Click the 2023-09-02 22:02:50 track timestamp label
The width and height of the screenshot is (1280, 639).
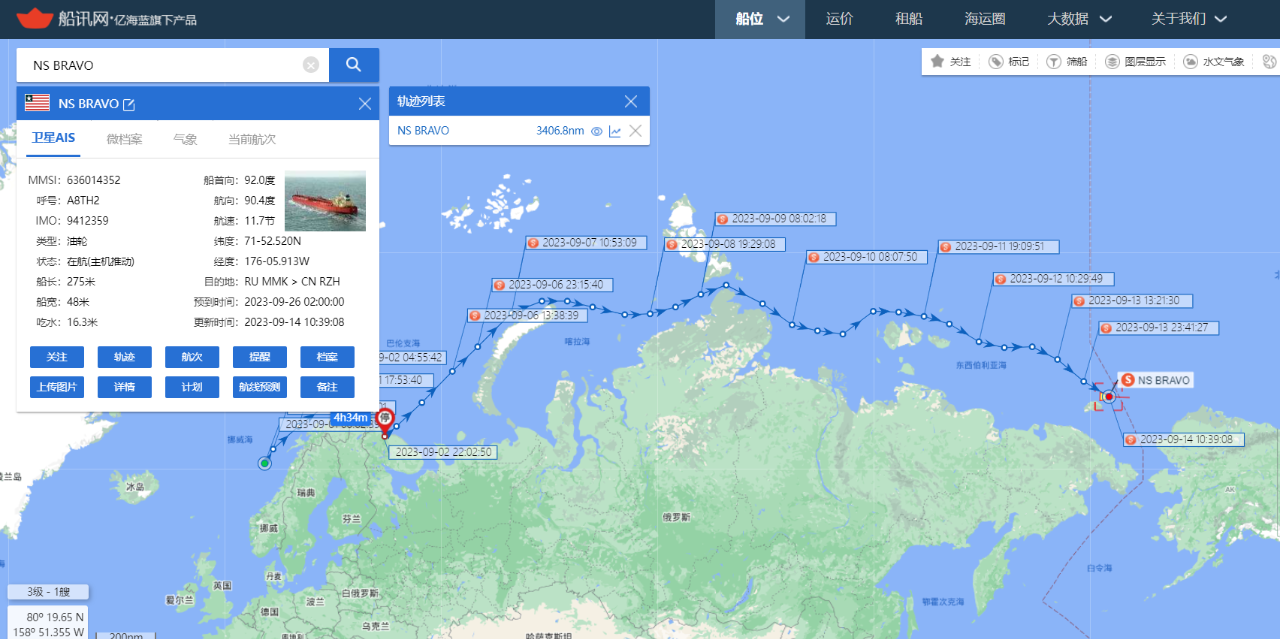[443, 452]
